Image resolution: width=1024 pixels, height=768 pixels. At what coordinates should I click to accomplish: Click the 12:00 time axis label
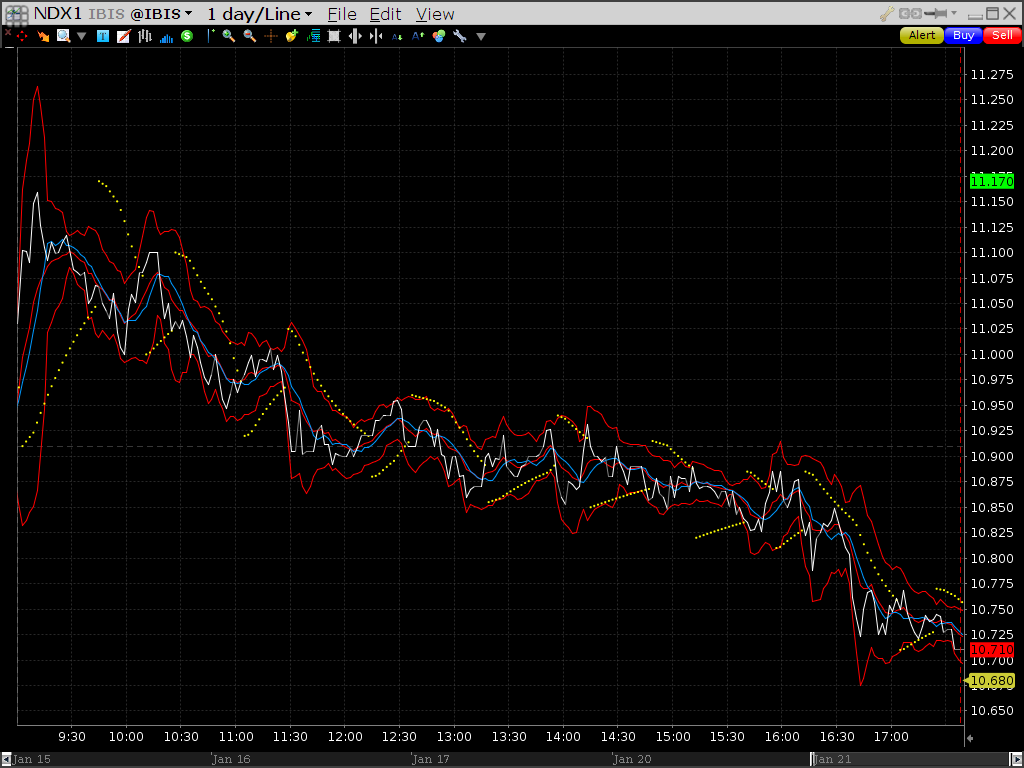[345, 737]
